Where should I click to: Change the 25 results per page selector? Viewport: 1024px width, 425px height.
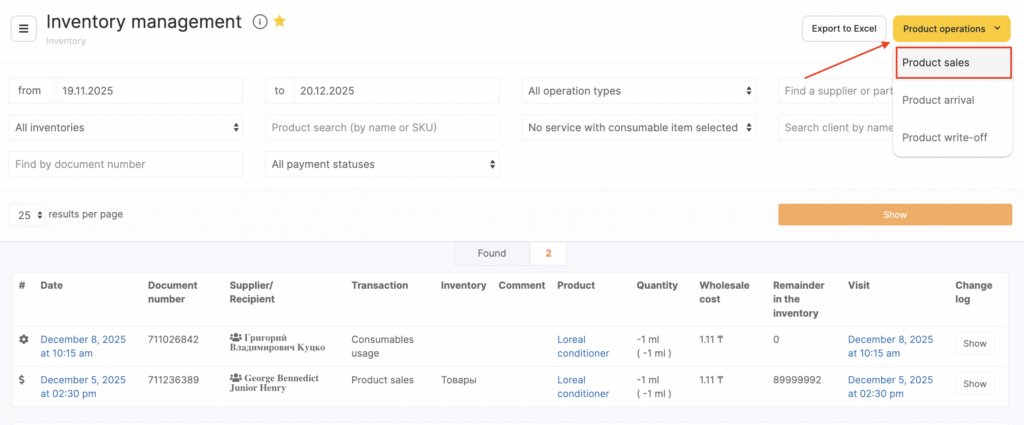coord(27,215)
